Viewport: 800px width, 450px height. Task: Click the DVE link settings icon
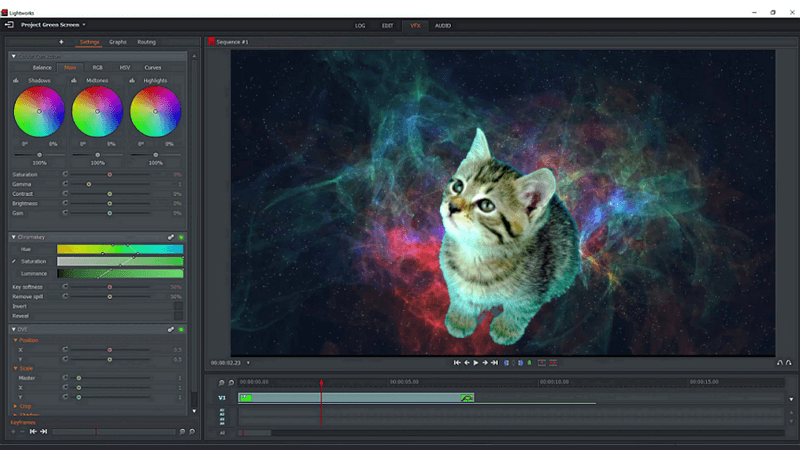171,330
